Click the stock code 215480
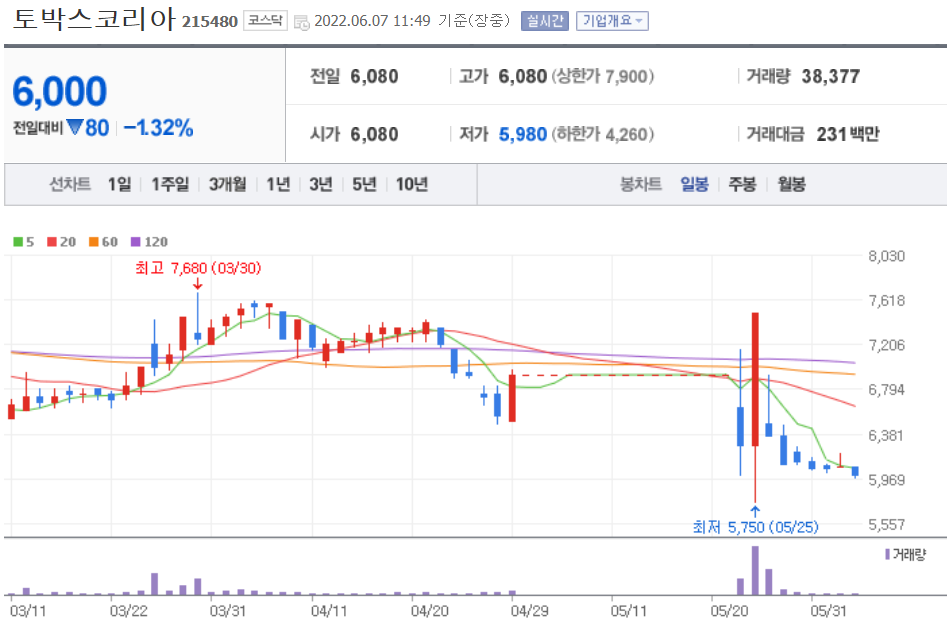 [210, 21]
